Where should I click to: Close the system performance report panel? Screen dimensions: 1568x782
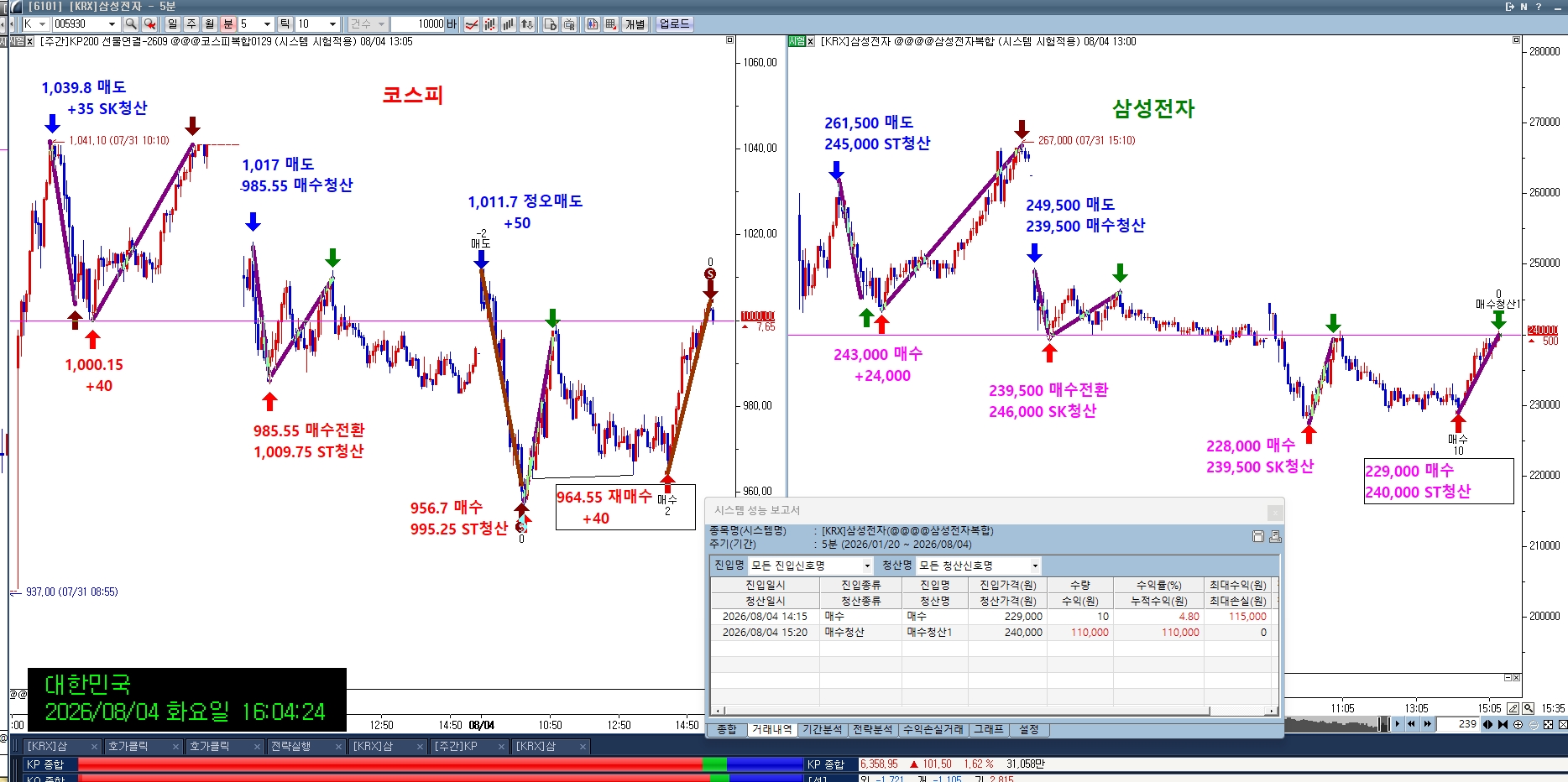click(1275, 512)
